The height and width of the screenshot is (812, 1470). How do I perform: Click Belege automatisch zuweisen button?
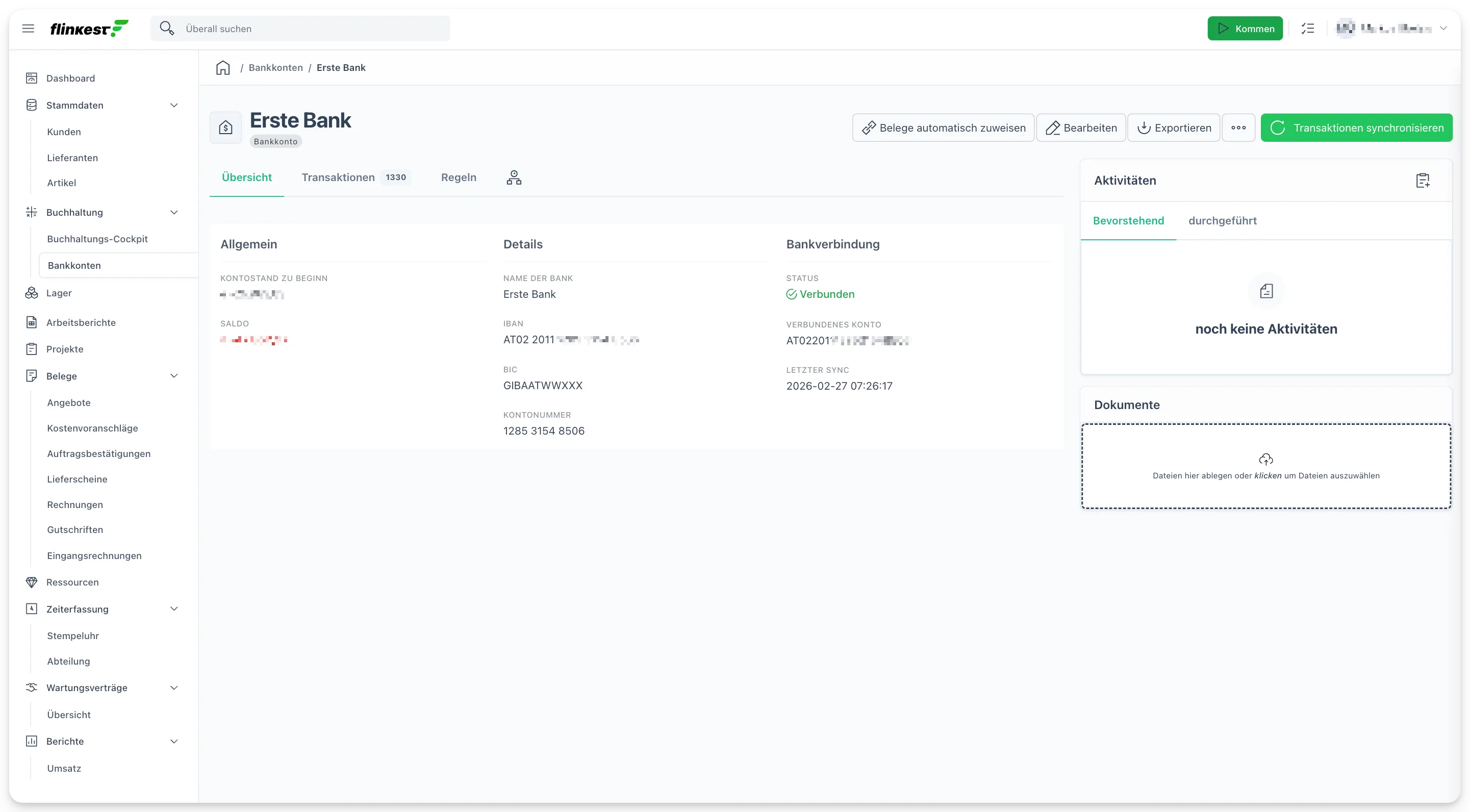tap(943, 128)
